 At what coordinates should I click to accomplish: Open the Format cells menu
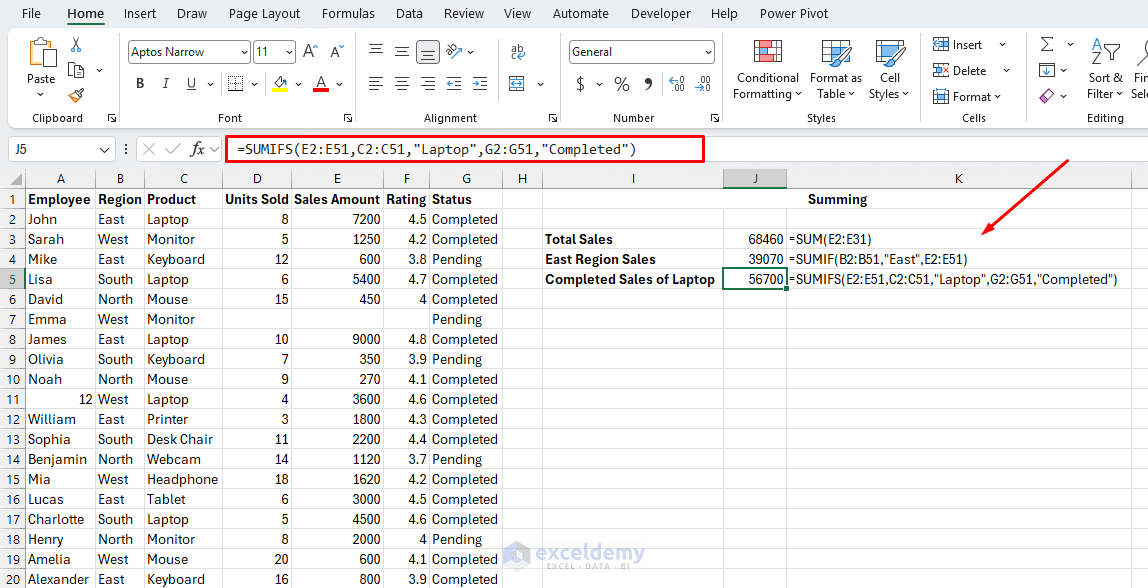[x=967, y=96]
